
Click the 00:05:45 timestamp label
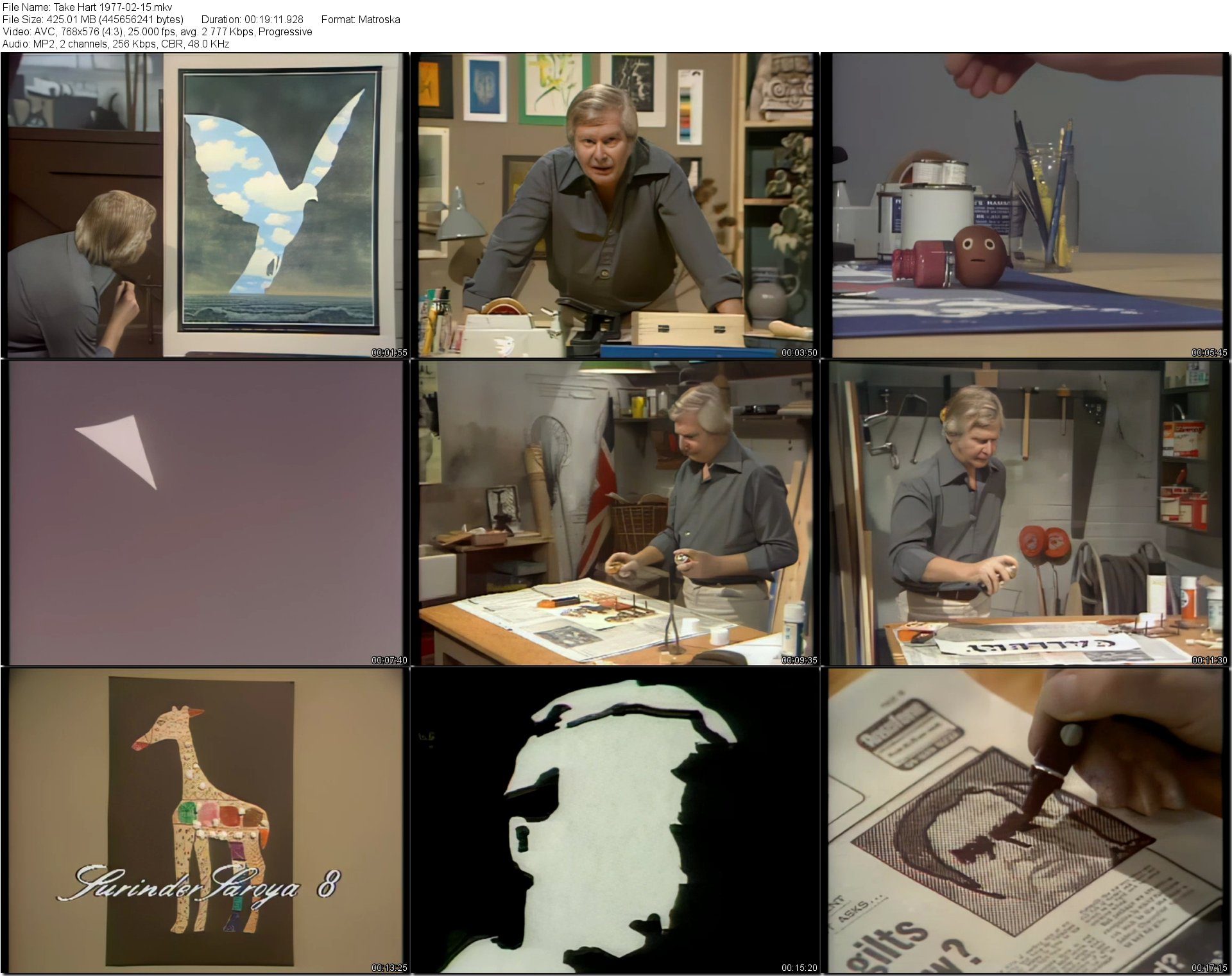click(x=1209, y=352)
